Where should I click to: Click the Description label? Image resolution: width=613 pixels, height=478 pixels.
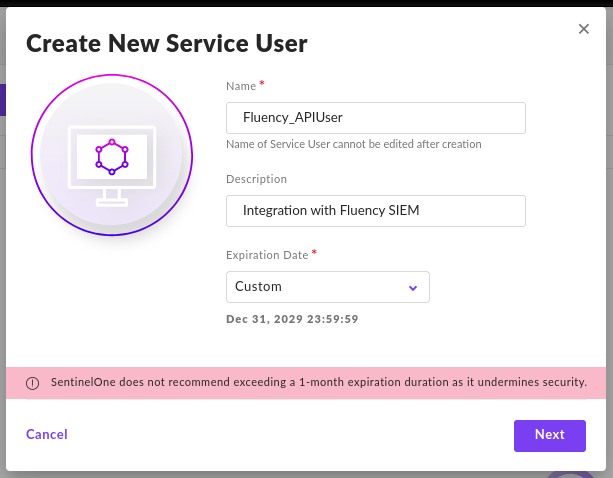pyautogui.click(x=256, y=179)
